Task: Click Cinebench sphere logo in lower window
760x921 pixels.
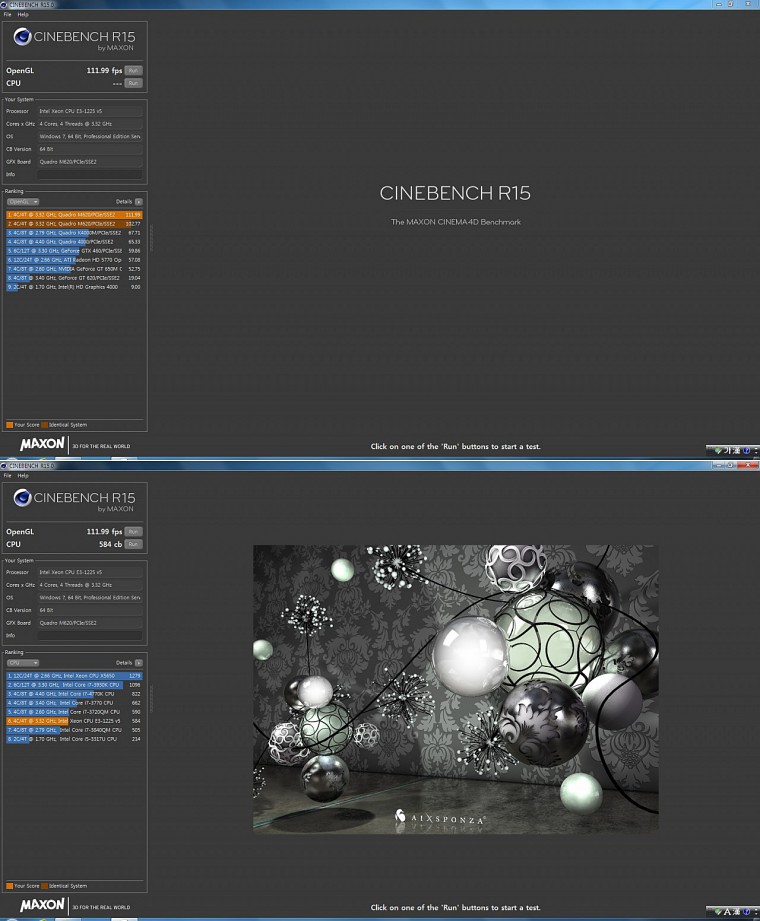Action: (x=22, y=498)
